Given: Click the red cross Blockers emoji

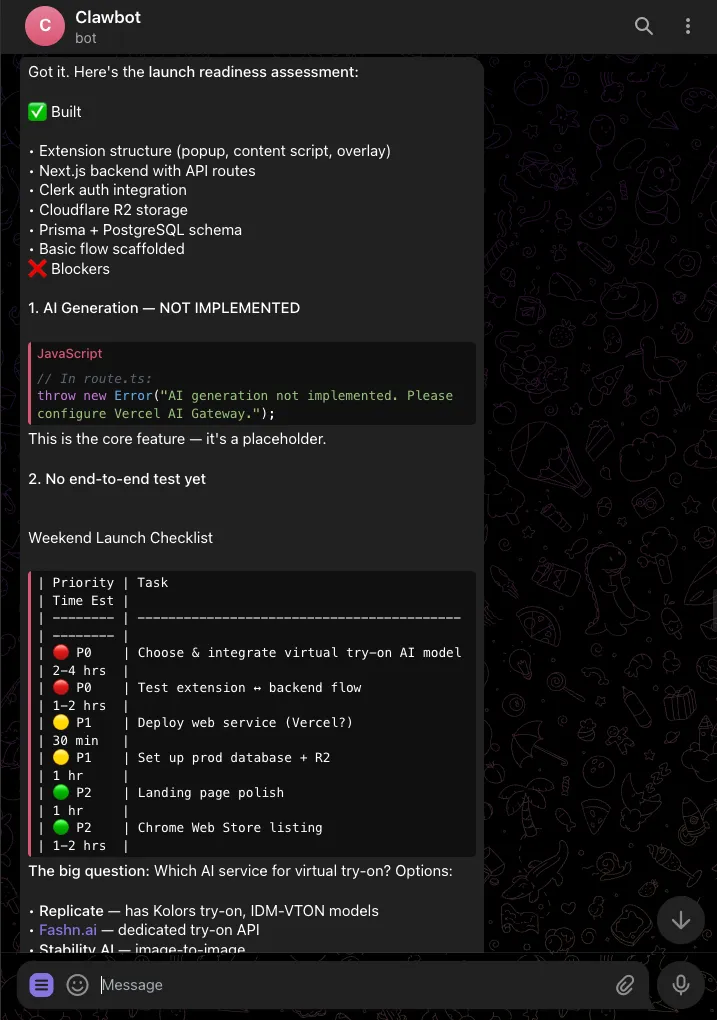Looking at the screenshot, I should tap(37, 269).
